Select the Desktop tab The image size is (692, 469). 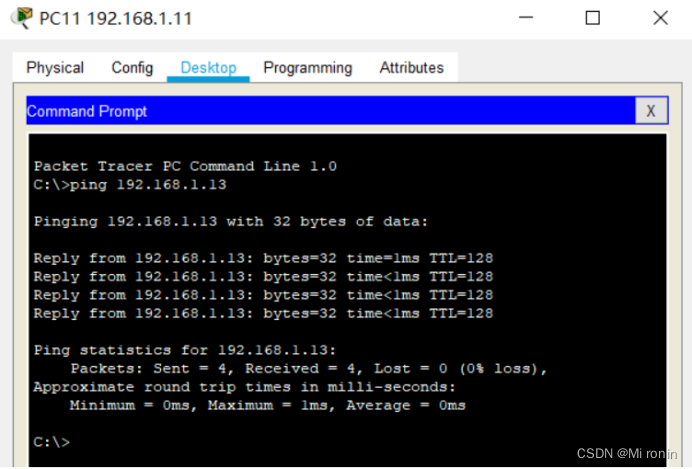pos(208,68)
